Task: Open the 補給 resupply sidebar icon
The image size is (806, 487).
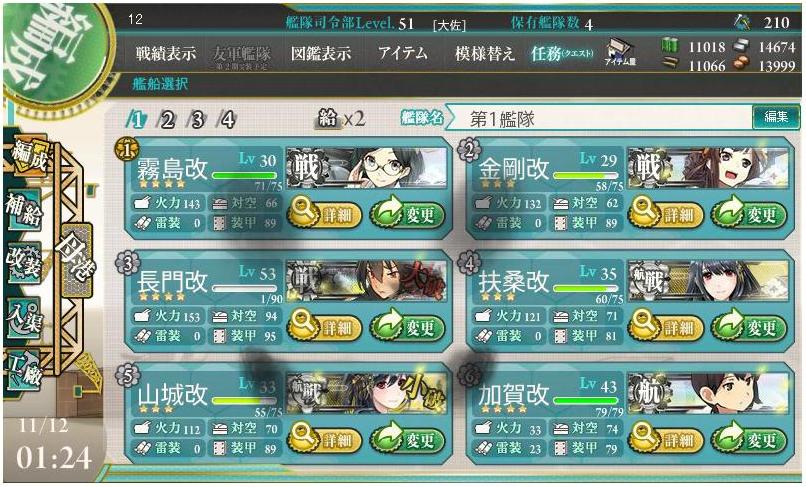Action: (x=24, y=210)
